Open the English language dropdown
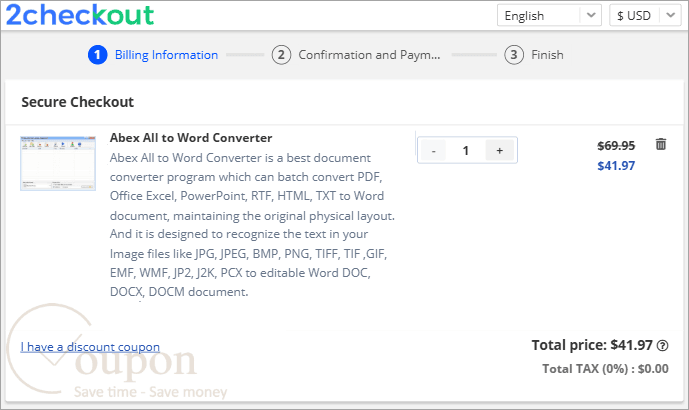The image size is (689, 410). (x=549, y=15)
